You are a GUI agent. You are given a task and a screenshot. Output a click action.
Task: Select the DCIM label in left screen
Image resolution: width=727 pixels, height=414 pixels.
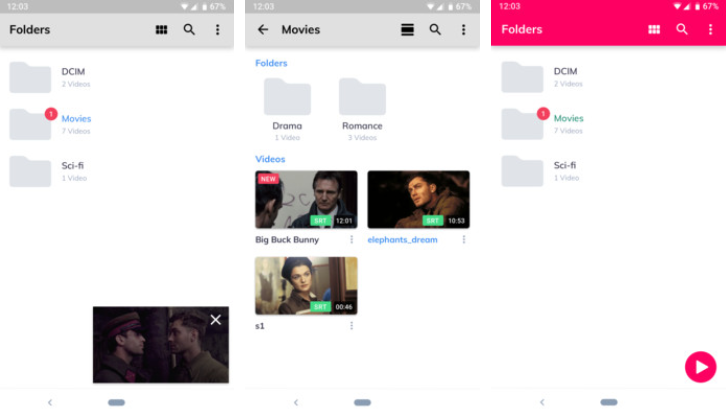(x=73, y=71)
